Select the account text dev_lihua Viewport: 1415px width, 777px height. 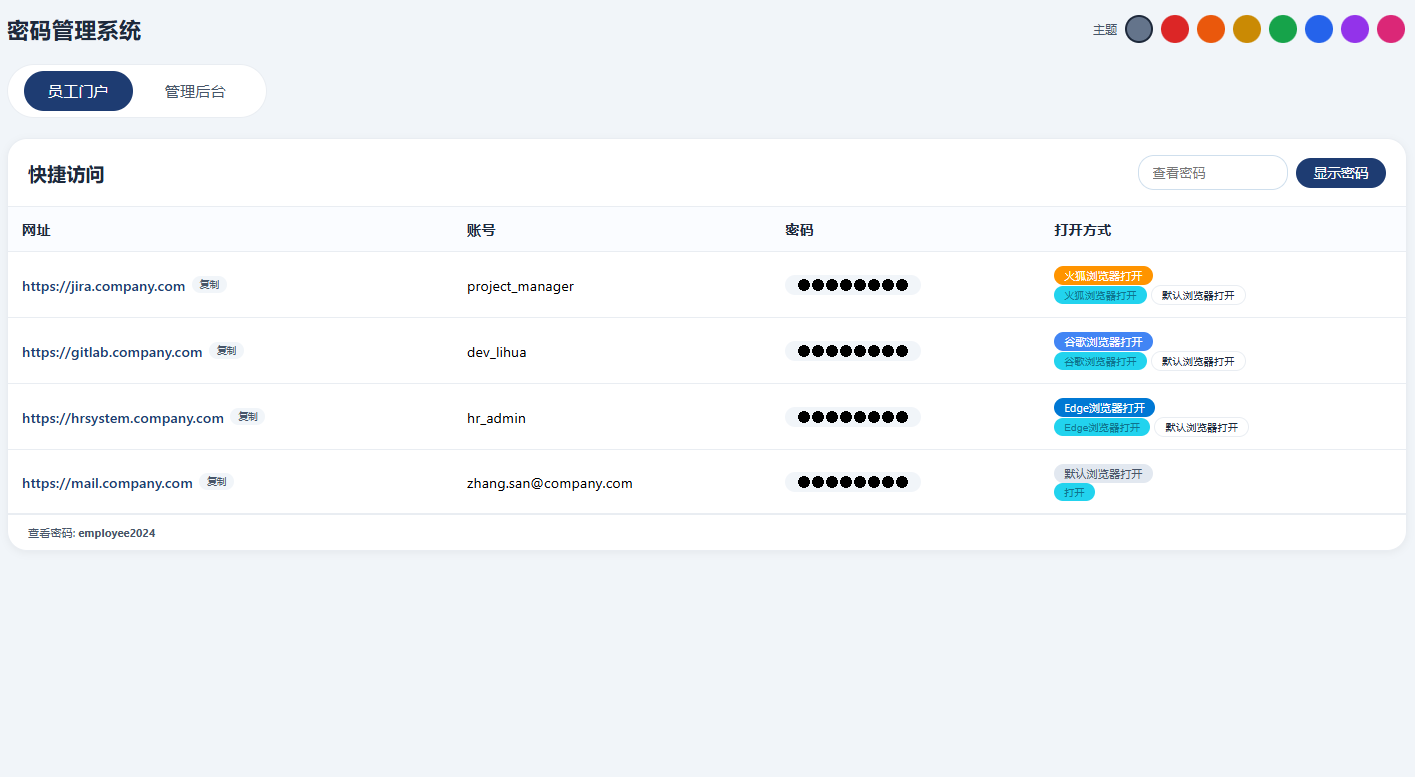pyautogui.click(x=496, y=352)
